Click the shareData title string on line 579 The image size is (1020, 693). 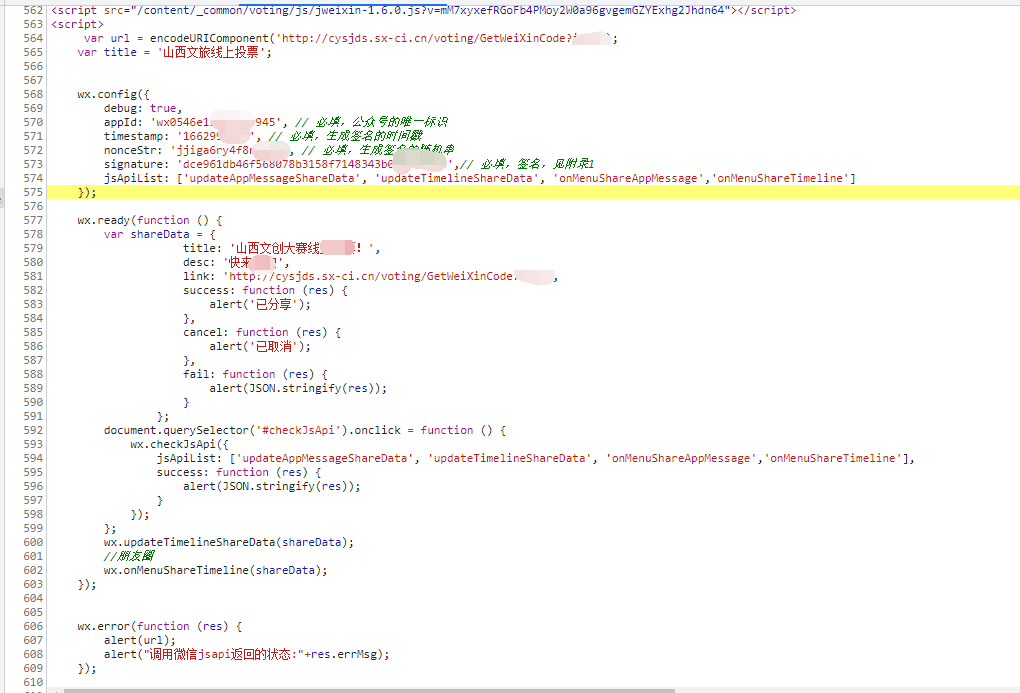tap(302, 249)
